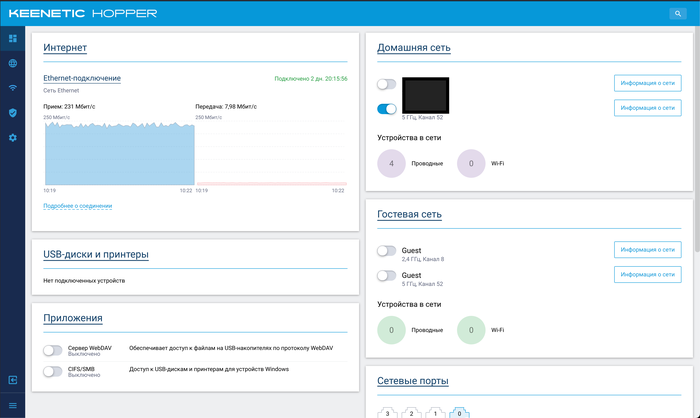Screen dimensions: 700x418
Task: Open the Internet globe icon in sidebar
Action: pos(12,63)
